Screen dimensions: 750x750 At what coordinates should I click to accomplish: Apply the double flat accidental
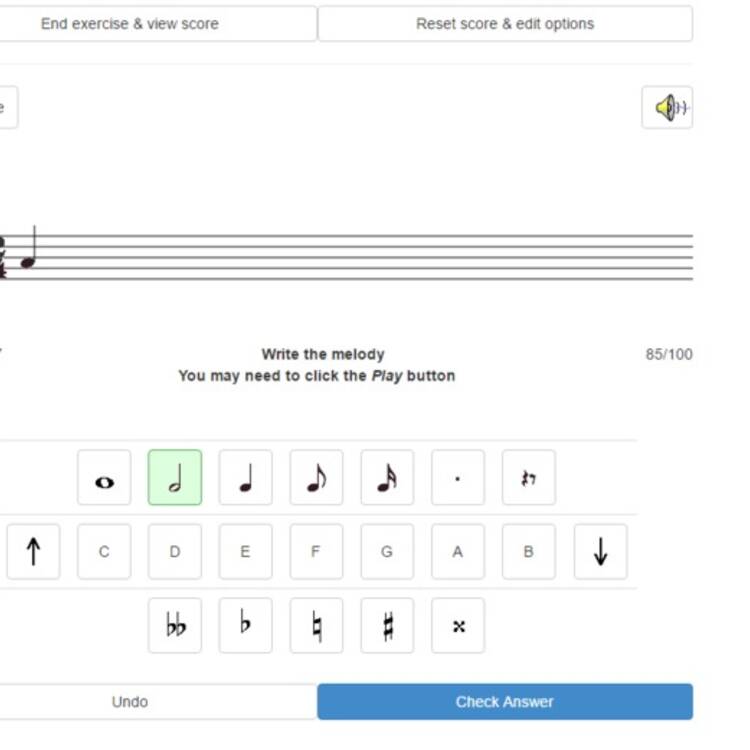[175, 625]
